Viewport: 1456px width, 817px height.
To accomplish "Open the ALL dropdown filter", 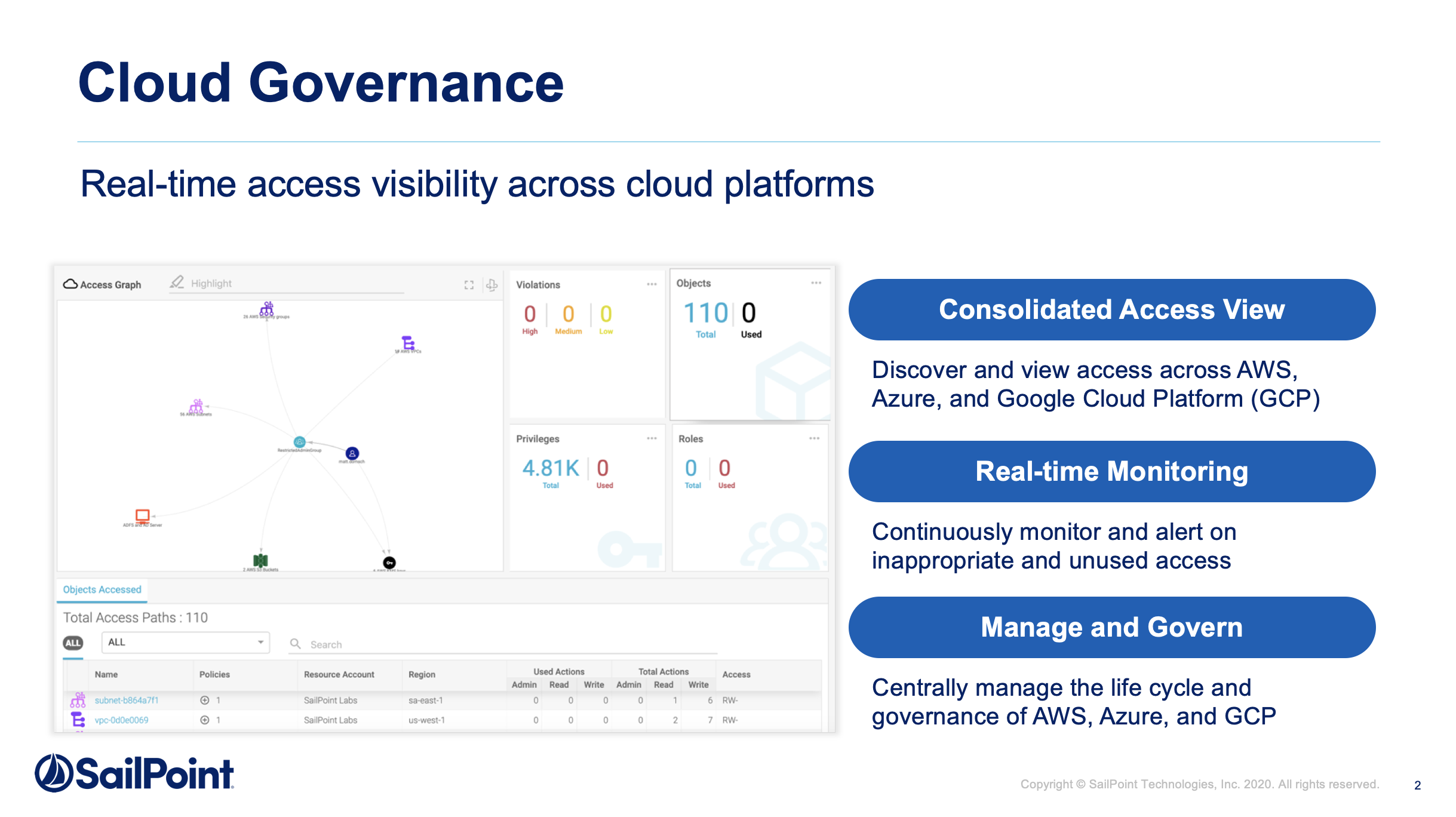I will pos(185,643).
